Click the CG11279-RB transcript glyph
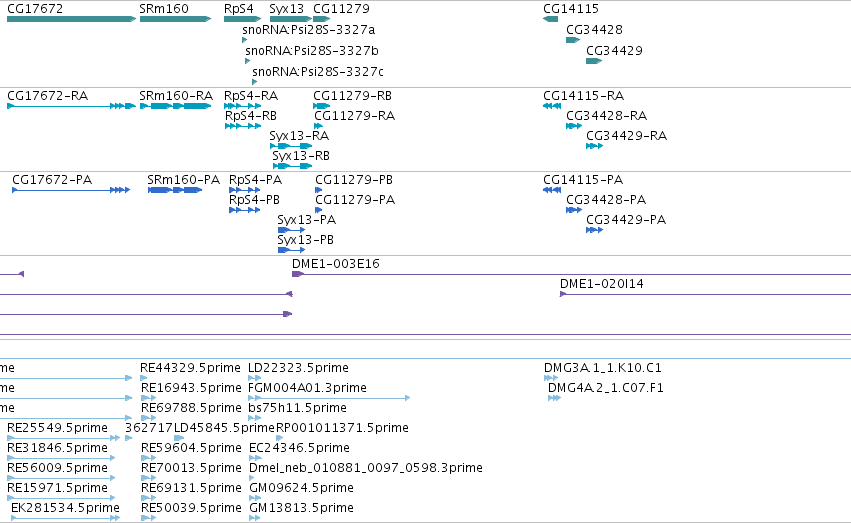The height and width of the screenshot is (523, 851). pos(321,106)
